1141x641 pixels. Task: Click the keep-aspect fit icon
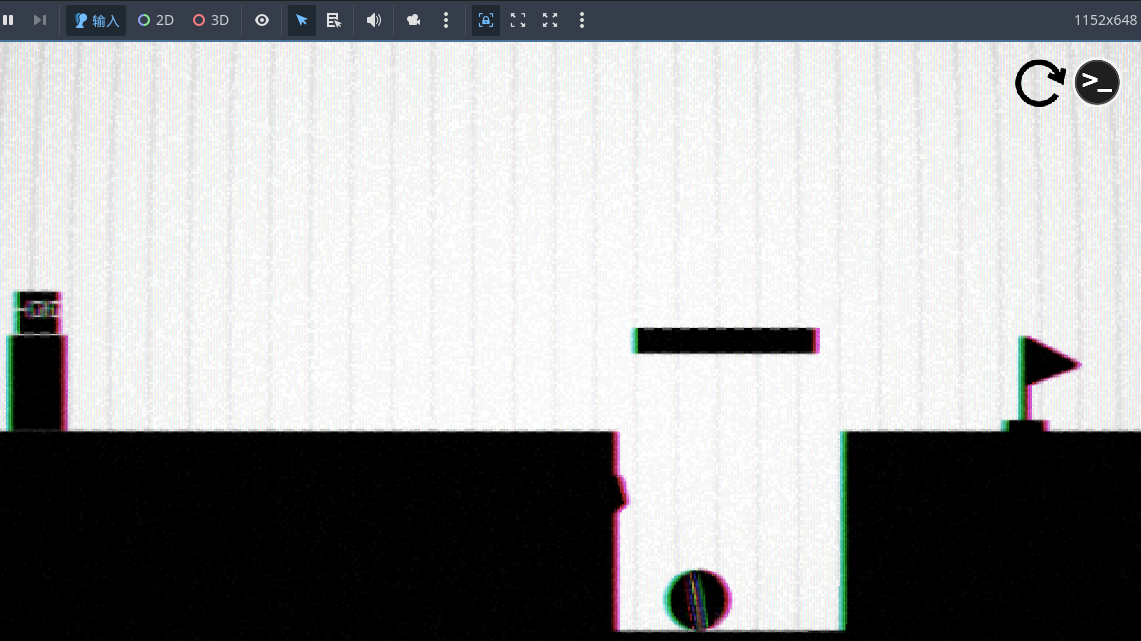coord(518,20)
